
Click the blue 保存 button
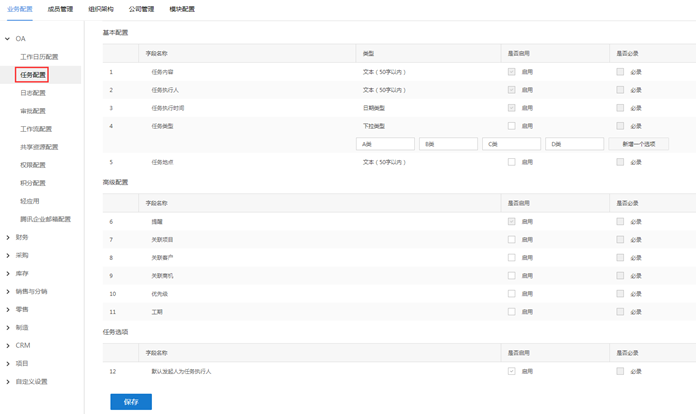coord(131,402)
